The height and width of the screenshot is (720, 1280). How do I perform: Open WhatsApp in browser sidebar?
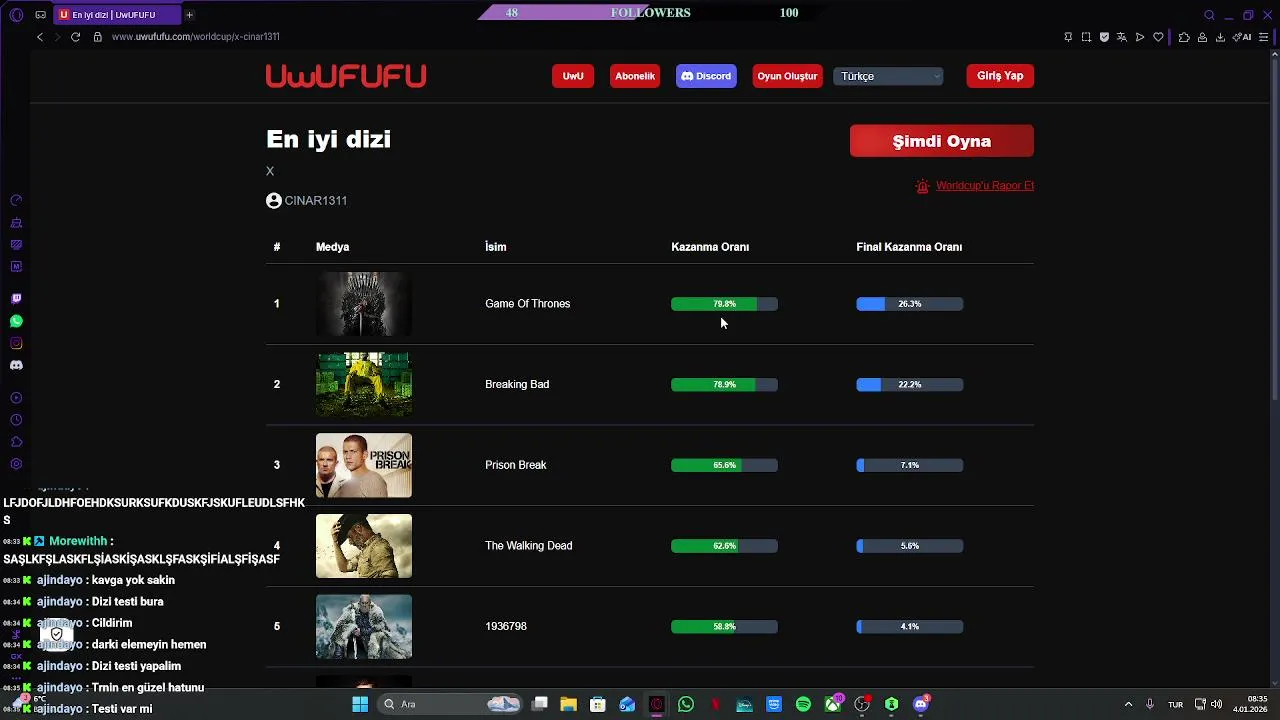(x=16, y=321)
